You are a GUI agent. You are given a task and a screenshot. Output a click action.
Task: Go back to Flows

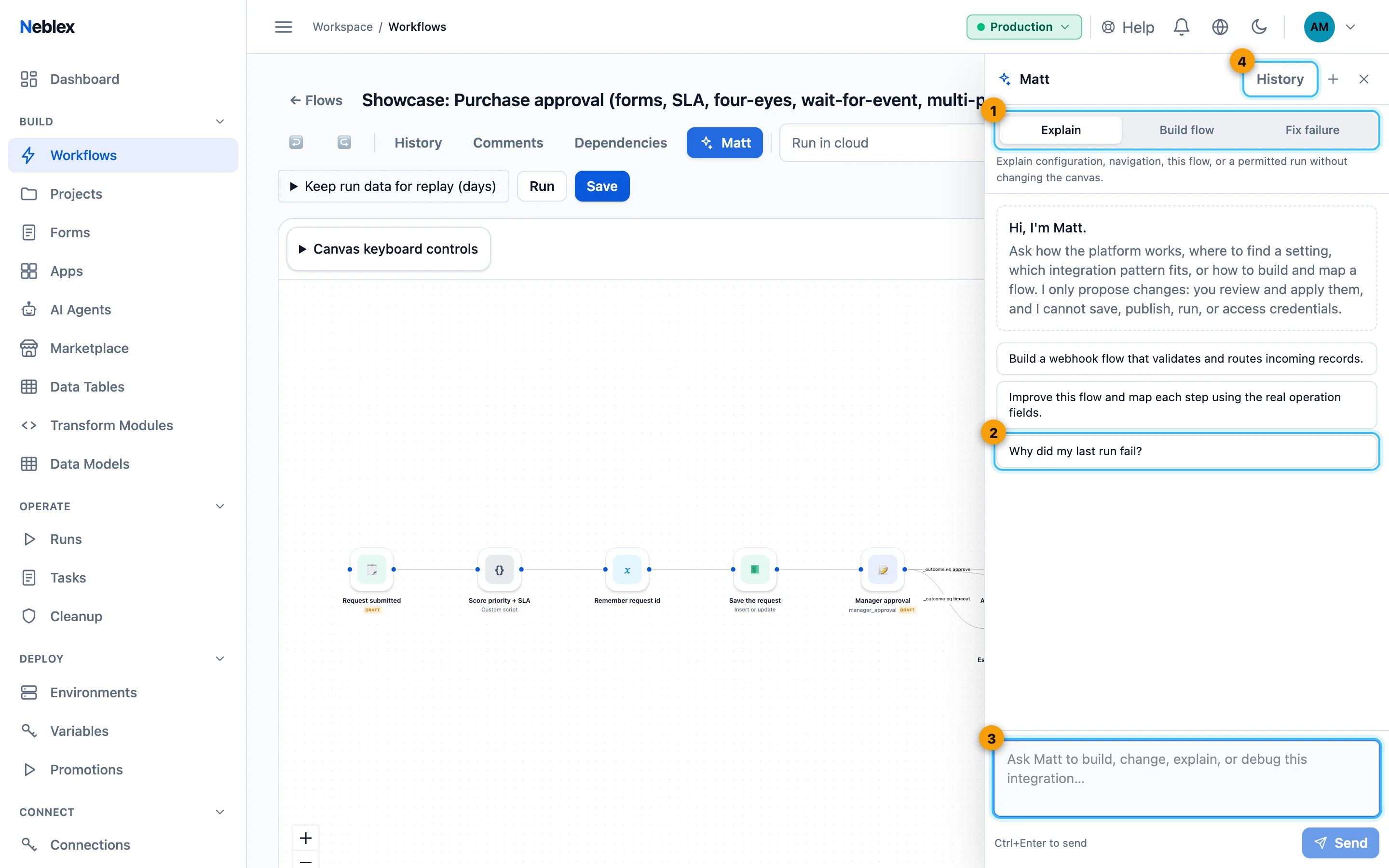(316, 100)
